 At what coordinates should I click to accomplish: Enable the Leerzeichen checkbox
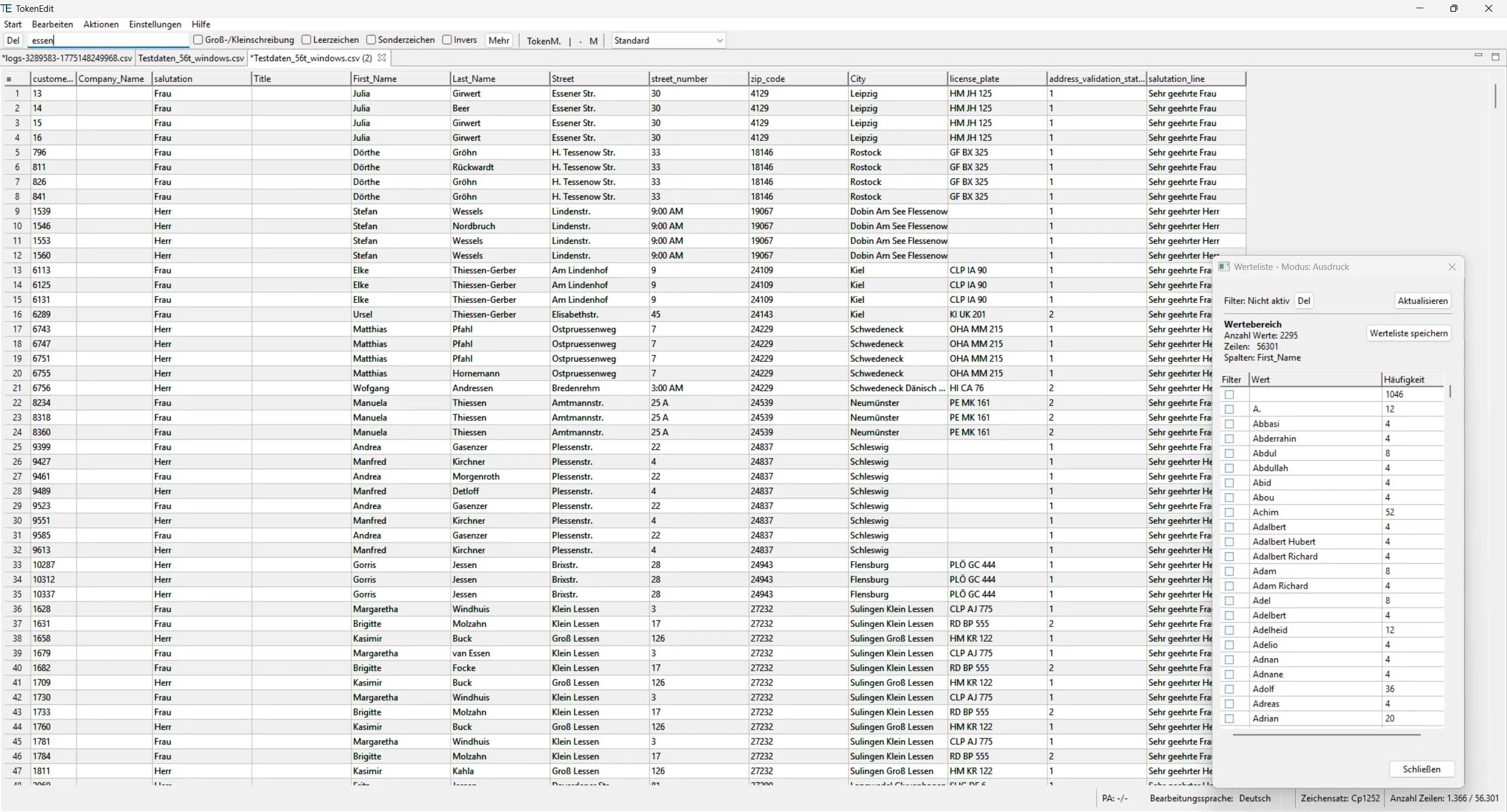pos(306,40)
